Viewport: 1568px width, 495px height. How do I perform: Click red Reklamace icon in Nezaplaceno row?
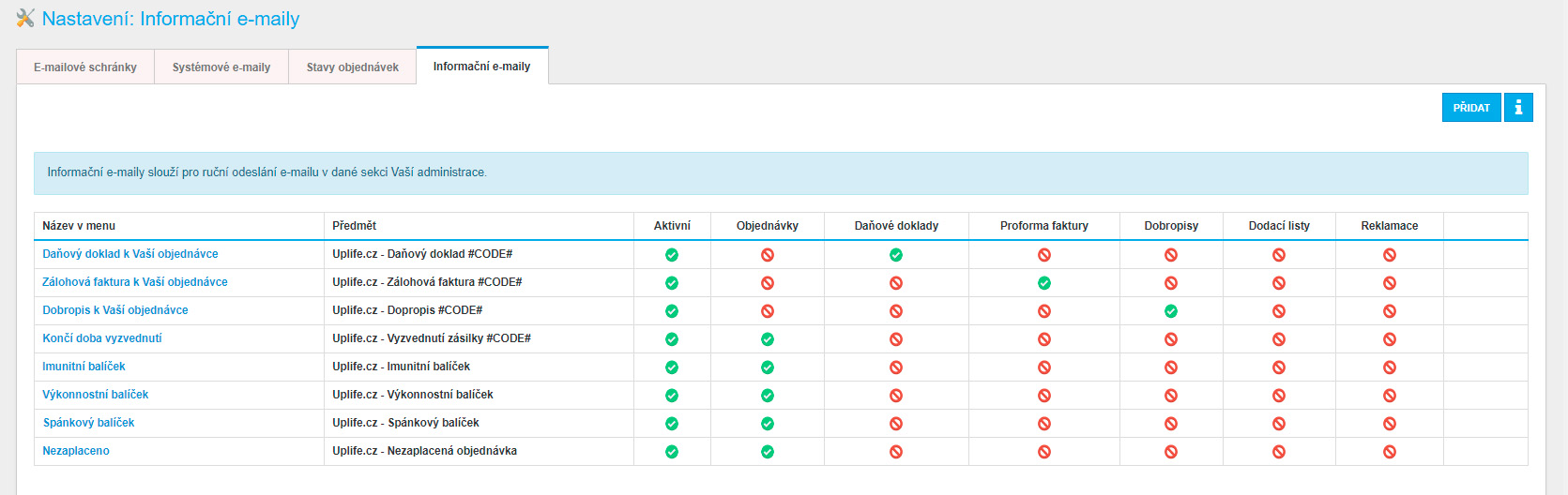pos(1390,452)
